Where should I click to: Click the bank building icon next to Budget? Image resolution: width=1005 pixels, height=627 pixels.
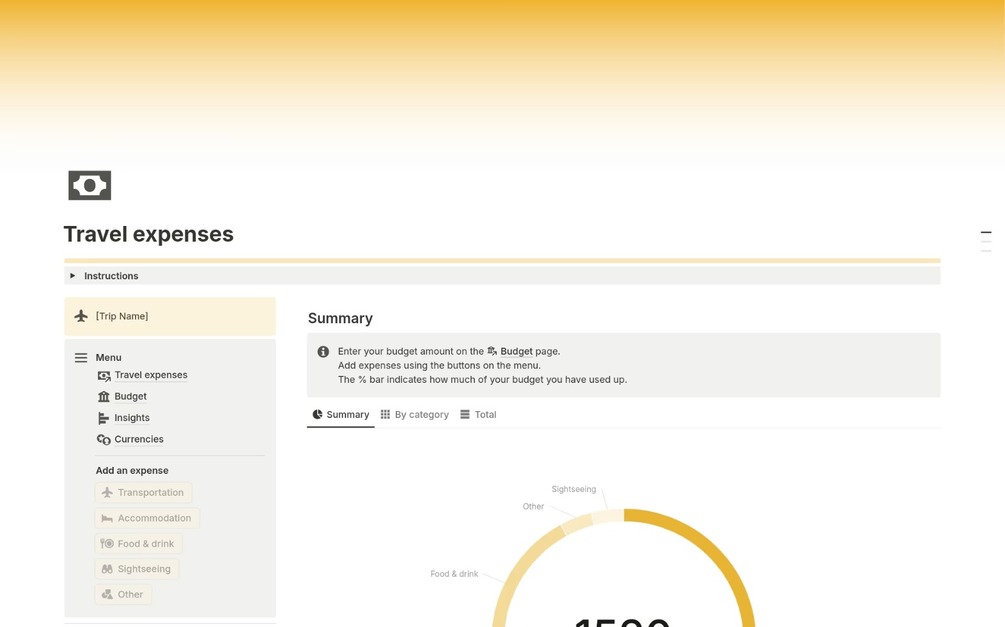click(x=103, y=397)
